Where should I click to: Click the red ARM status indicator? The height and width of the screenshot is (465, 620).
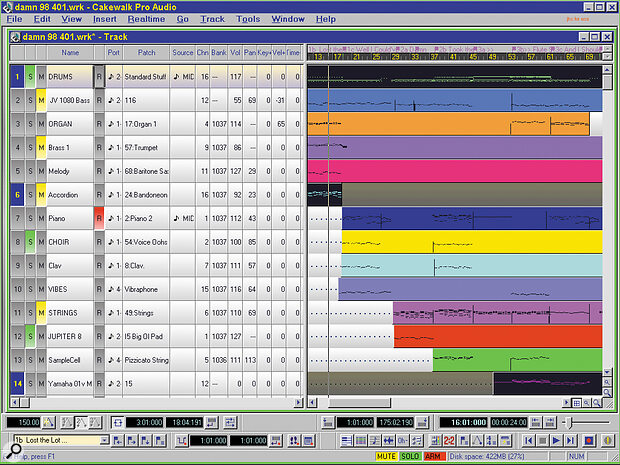(434, 456)
